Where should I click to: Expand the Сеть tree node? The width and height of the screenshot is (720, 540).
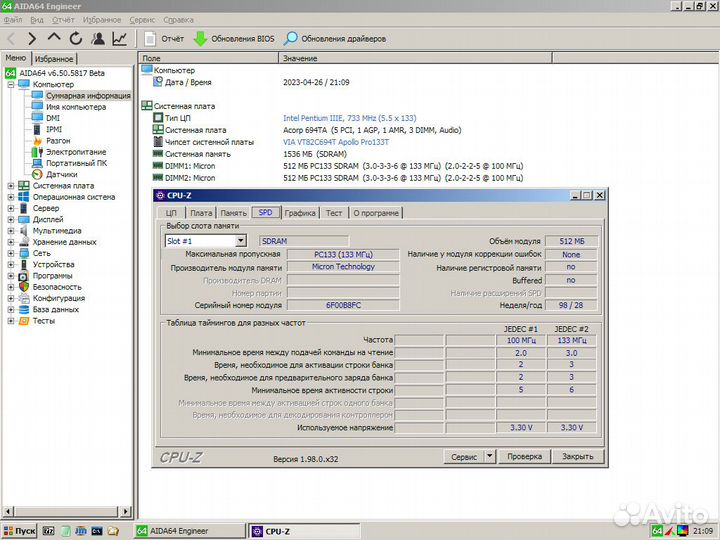click(11, 253)
